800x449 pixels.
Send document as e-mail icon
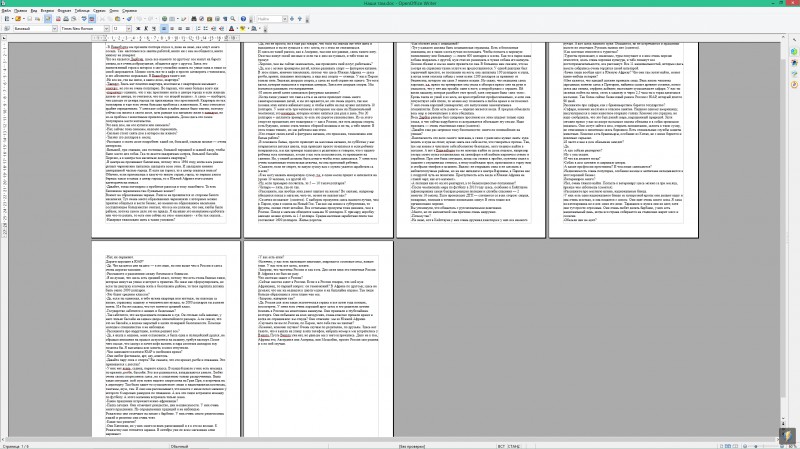[37, 19]
